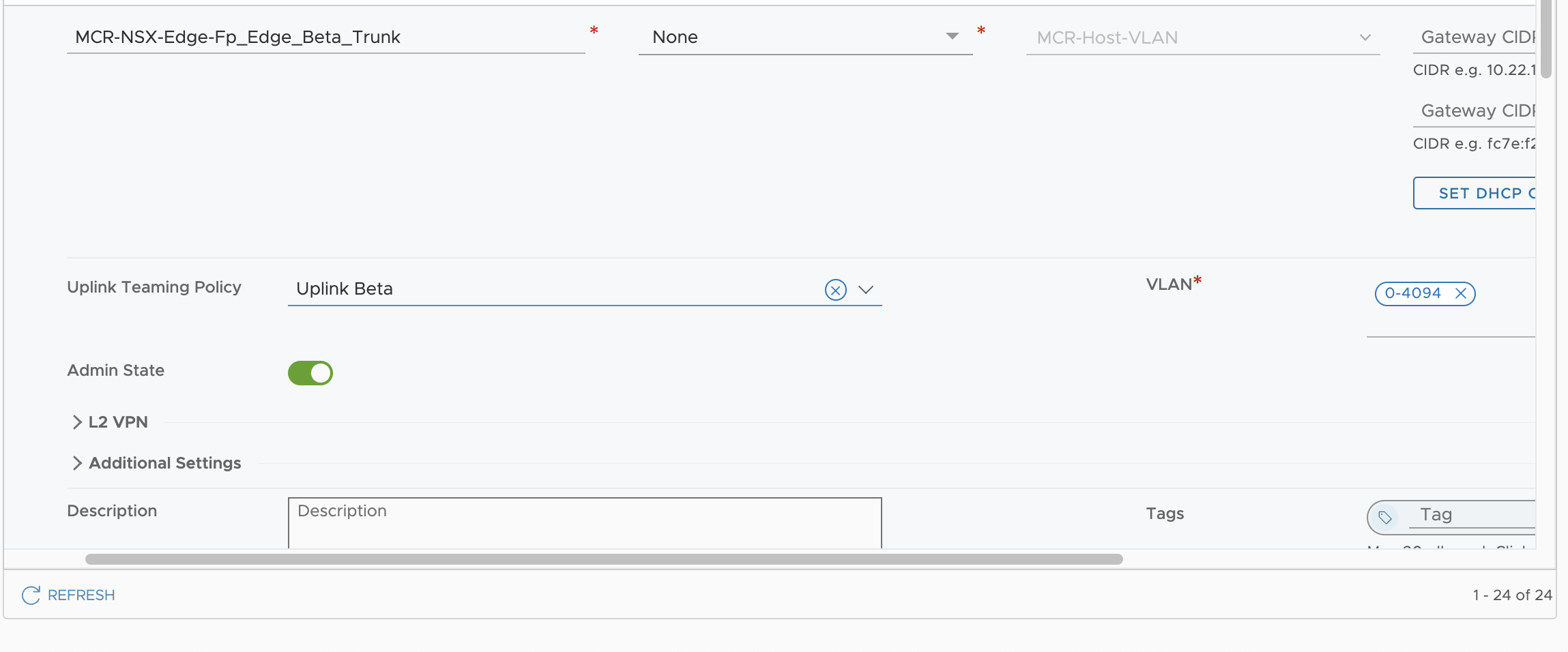Expand Additional Settings section

156,463
